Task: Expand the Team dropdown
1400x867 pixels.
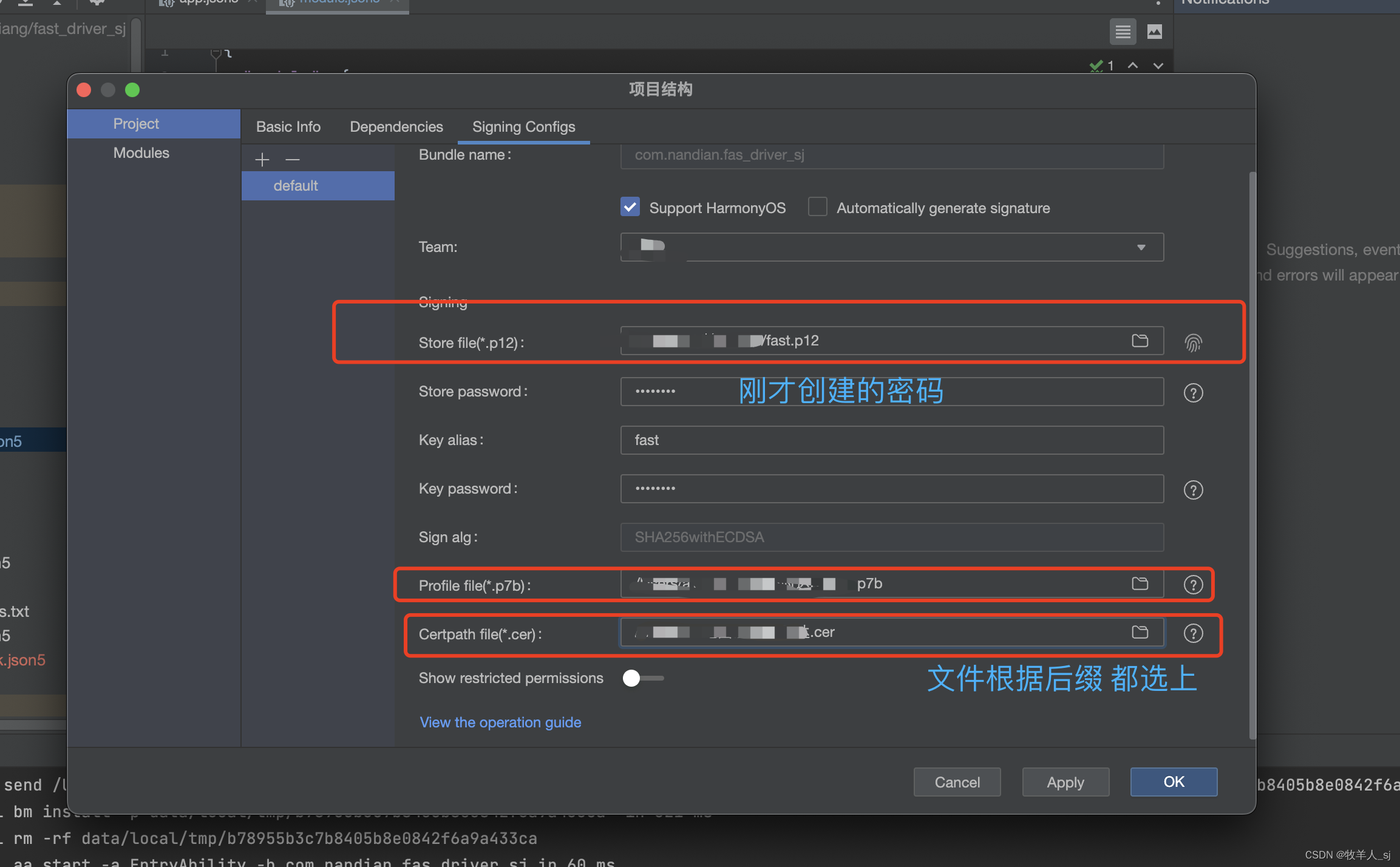Action: (x=1141, y=247)
